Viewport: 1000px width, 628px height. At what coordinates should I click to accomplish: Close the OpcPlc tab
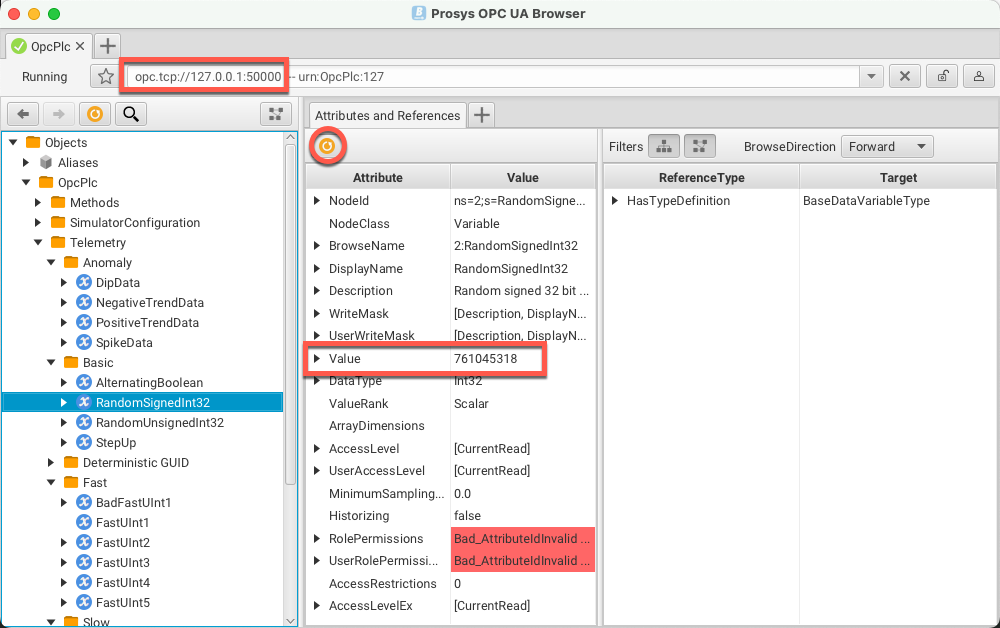pyautogui.click(x=80, y=46)
